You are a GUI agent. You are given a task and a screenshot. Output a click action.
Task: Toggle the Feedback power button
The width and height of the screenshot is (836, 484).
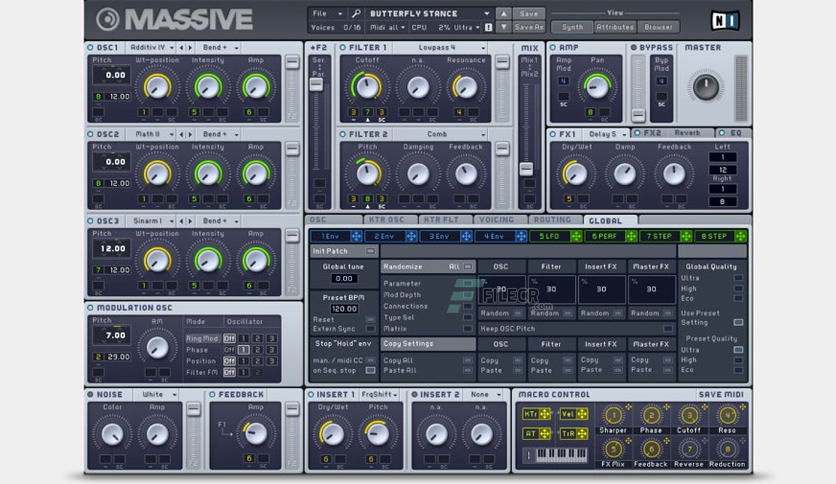(212, 395)
